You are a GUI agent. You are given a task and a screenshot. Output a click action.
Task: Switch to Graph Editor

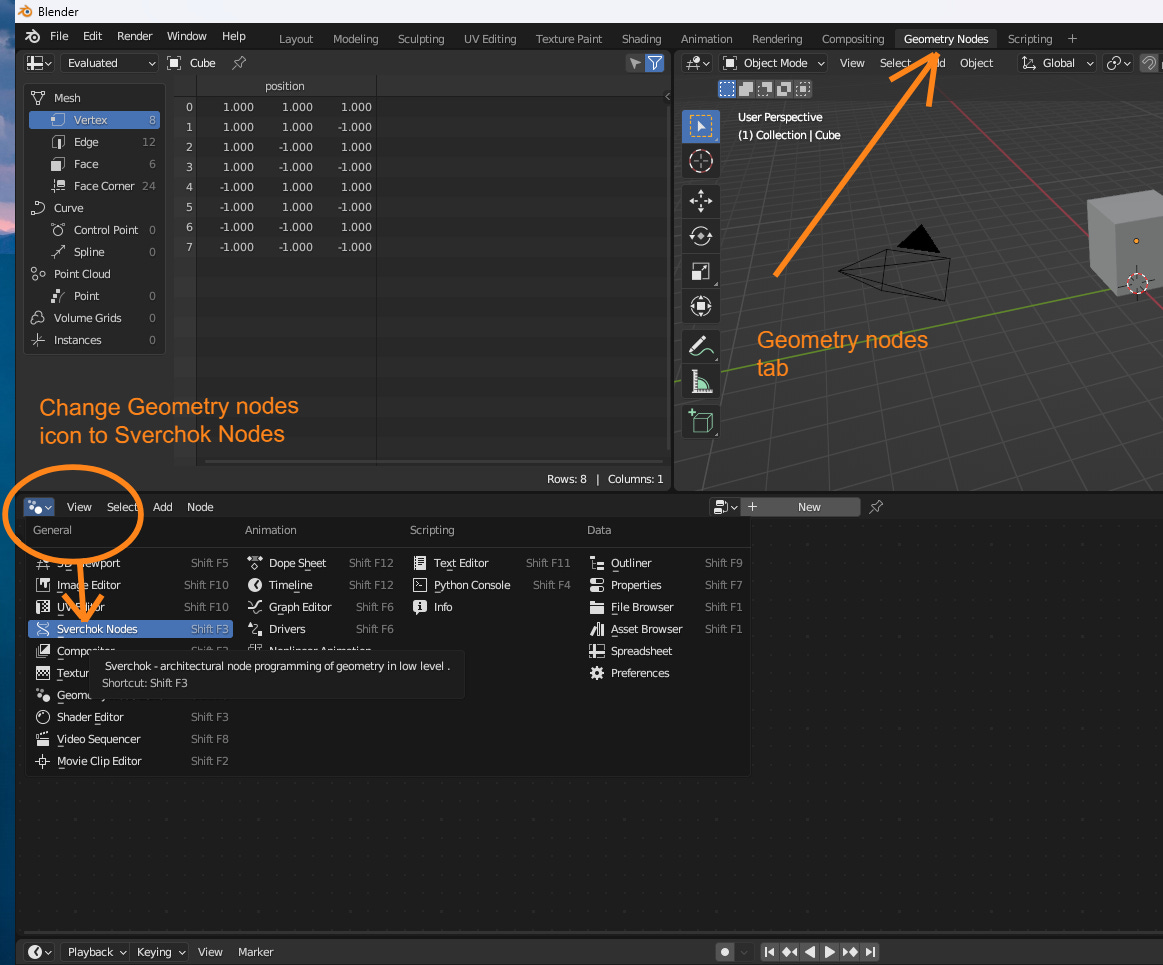[320, 607]
